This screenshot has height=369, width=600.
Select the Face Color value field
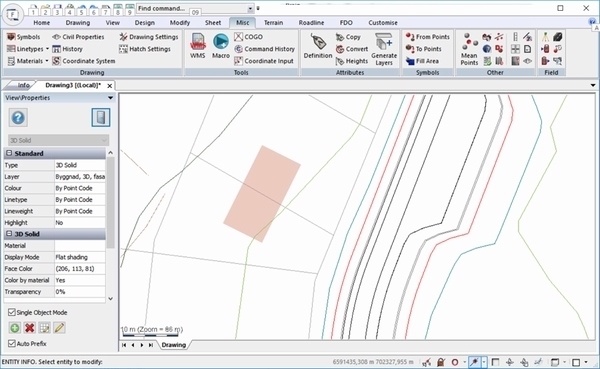(x=80, y=269)
